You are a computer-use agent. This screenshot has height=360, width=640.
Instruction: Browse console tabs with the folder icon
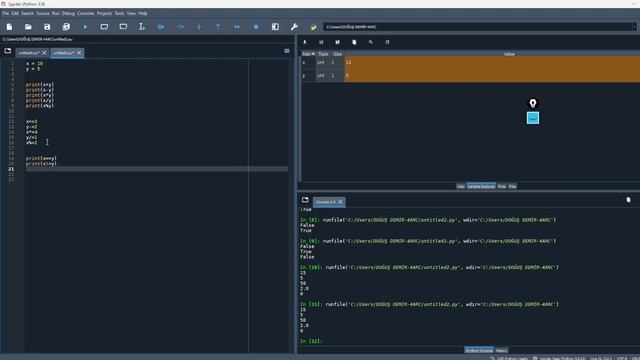click(x=305, y=200)
